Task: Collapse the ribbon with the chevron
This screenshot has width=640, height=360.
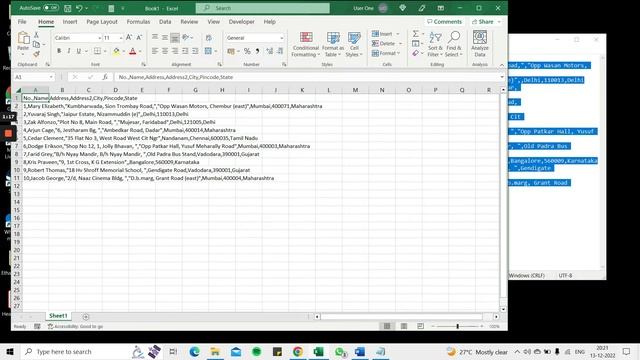Action: point(502,65)
